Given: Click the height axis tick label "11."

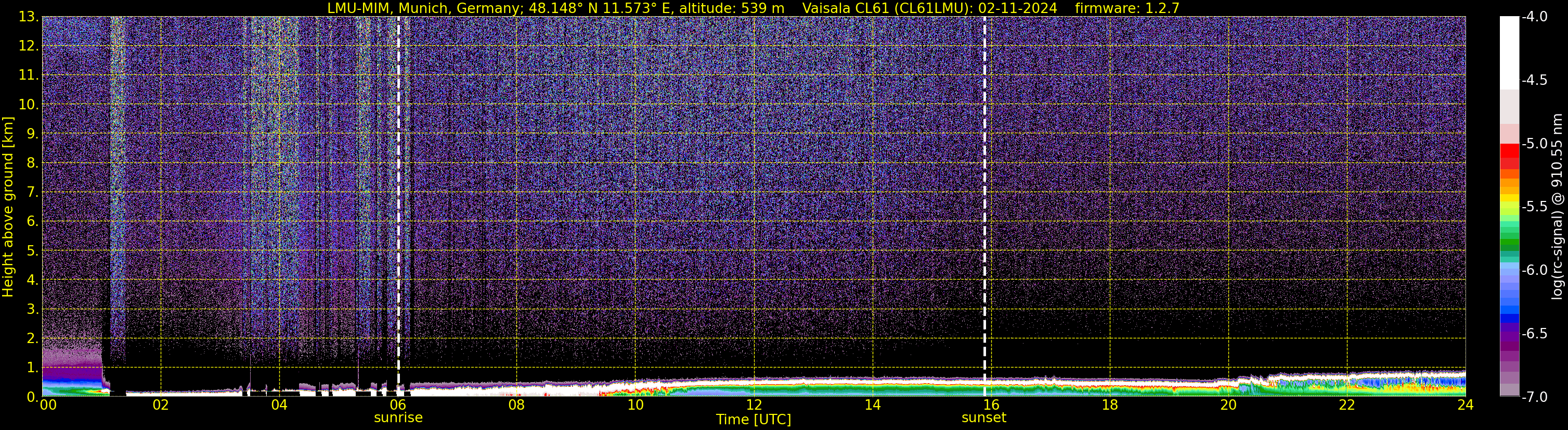Looking at the screenshot, I should (29, 75).
